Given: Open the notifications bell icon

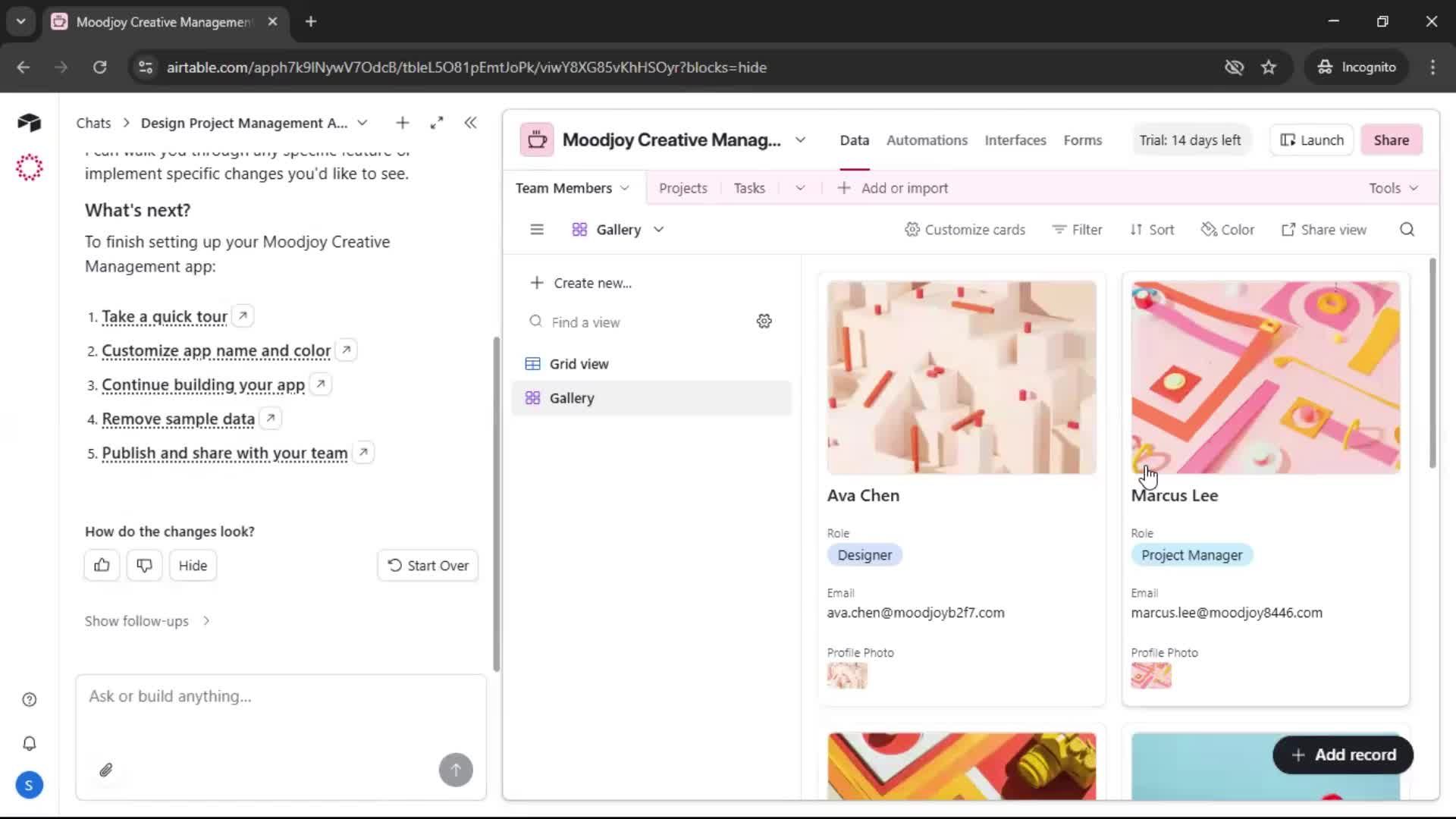Looking at the screenshot, I should click(x=29, y=743).
